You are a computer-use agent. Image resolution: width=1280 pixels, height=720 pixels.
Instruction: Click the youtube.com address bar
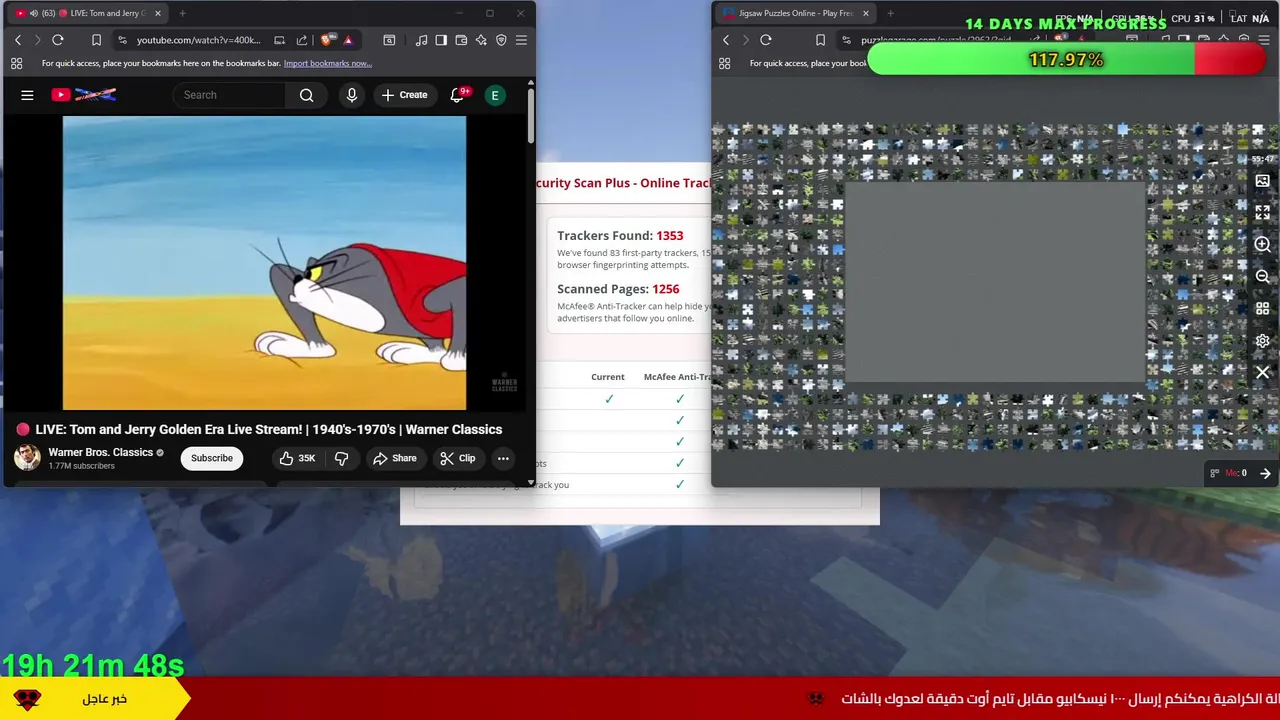[198, 40]
